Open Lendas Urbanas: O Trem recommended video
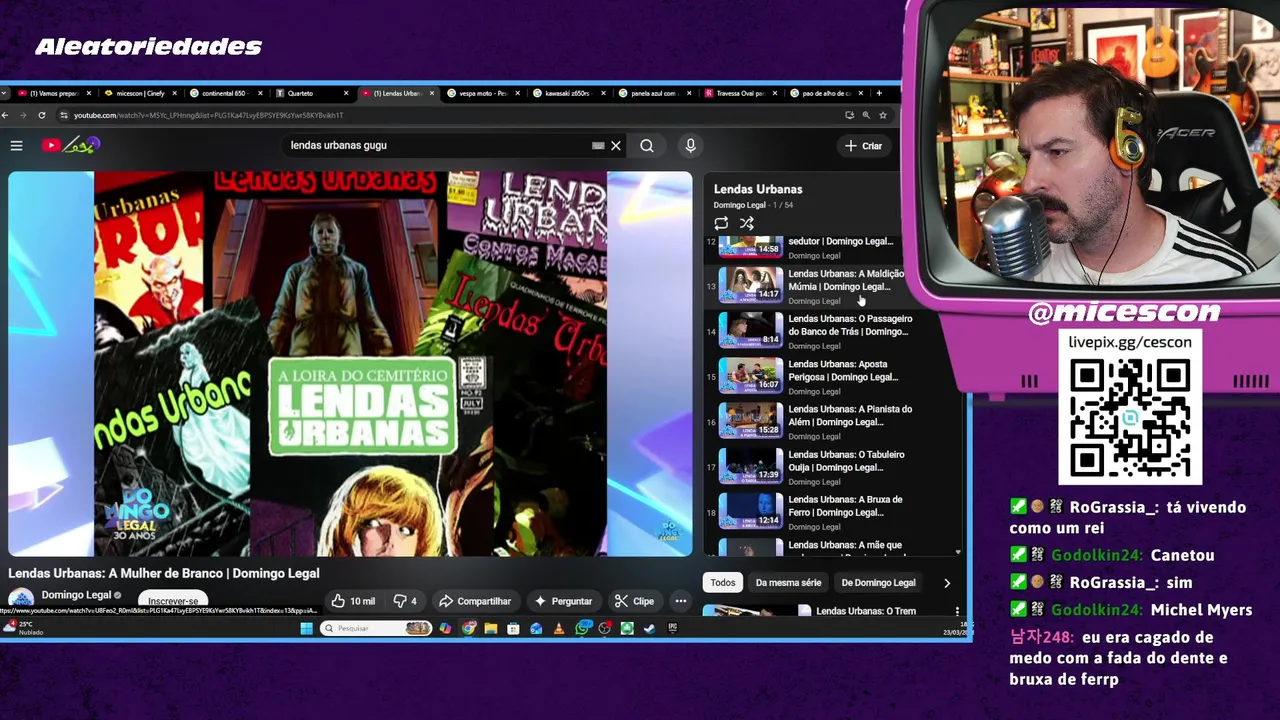Image resolution: width=1280 pixels, height=720 pixels. tap(866, 611)
